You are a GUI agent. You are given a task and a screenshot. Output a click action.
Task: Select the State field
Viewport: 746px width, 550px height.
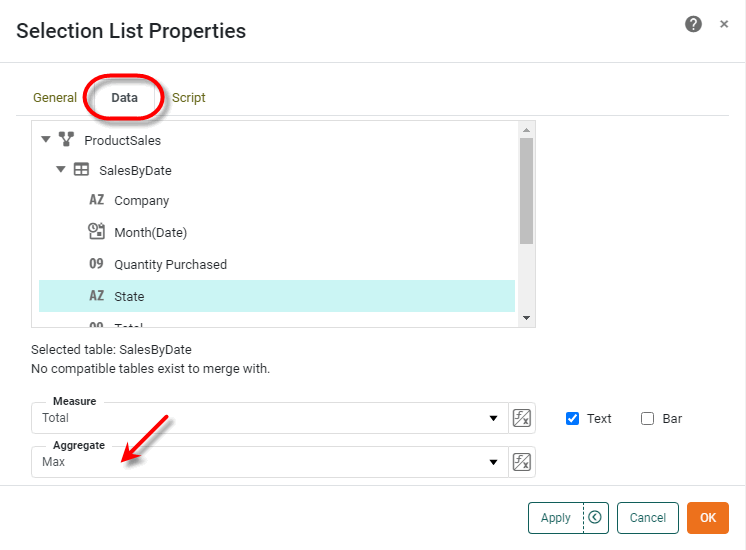(277, 296)
